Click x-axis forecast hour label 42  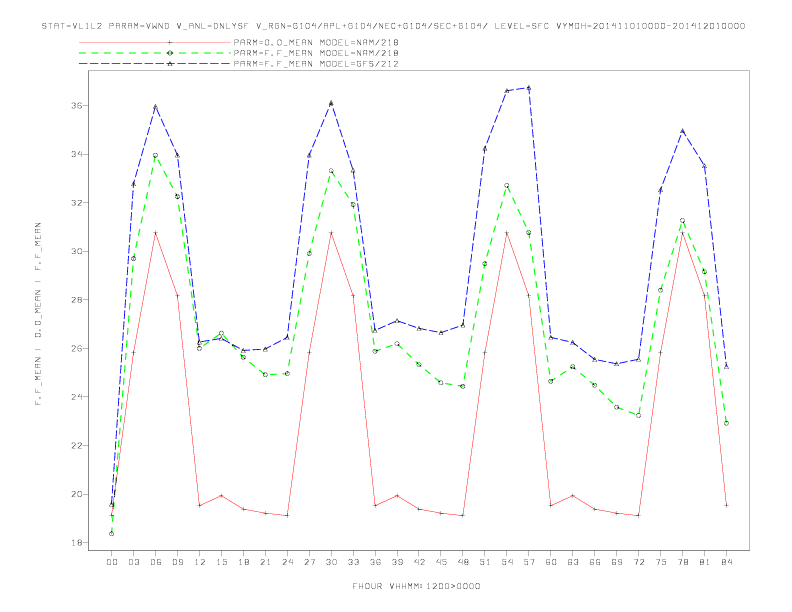(419, 562)
